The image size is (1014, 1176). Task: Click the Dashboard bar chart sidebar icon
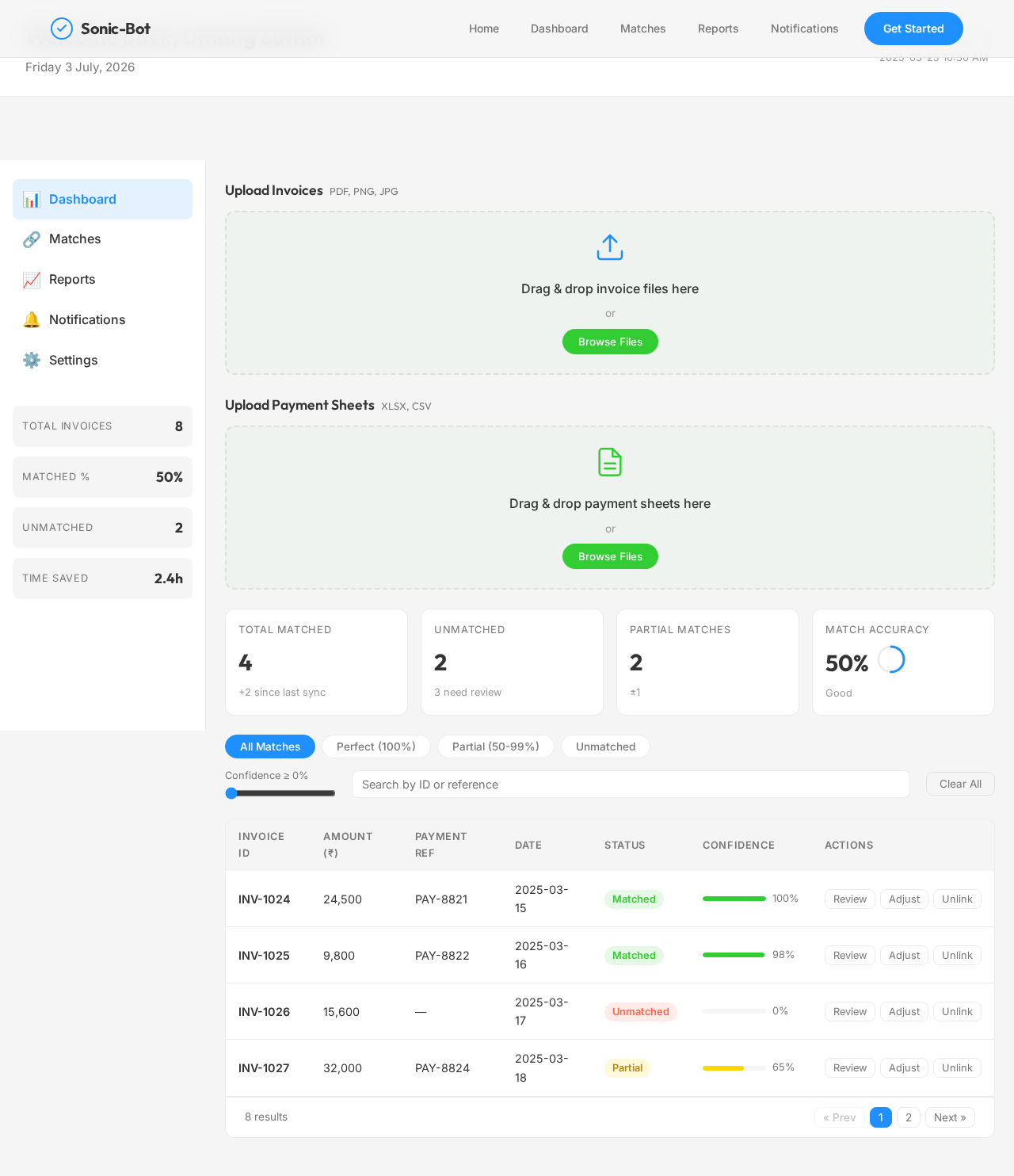point(32,200)
